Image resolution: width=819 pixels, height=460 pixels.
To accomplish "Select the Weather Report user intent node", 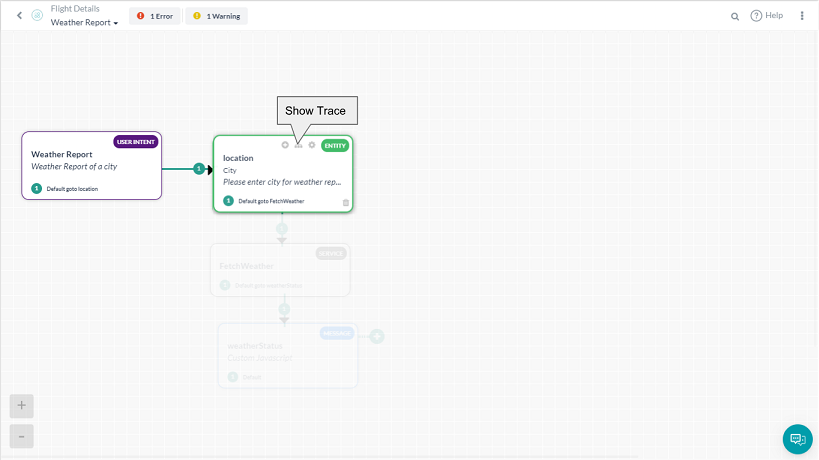I will [91, 165].
